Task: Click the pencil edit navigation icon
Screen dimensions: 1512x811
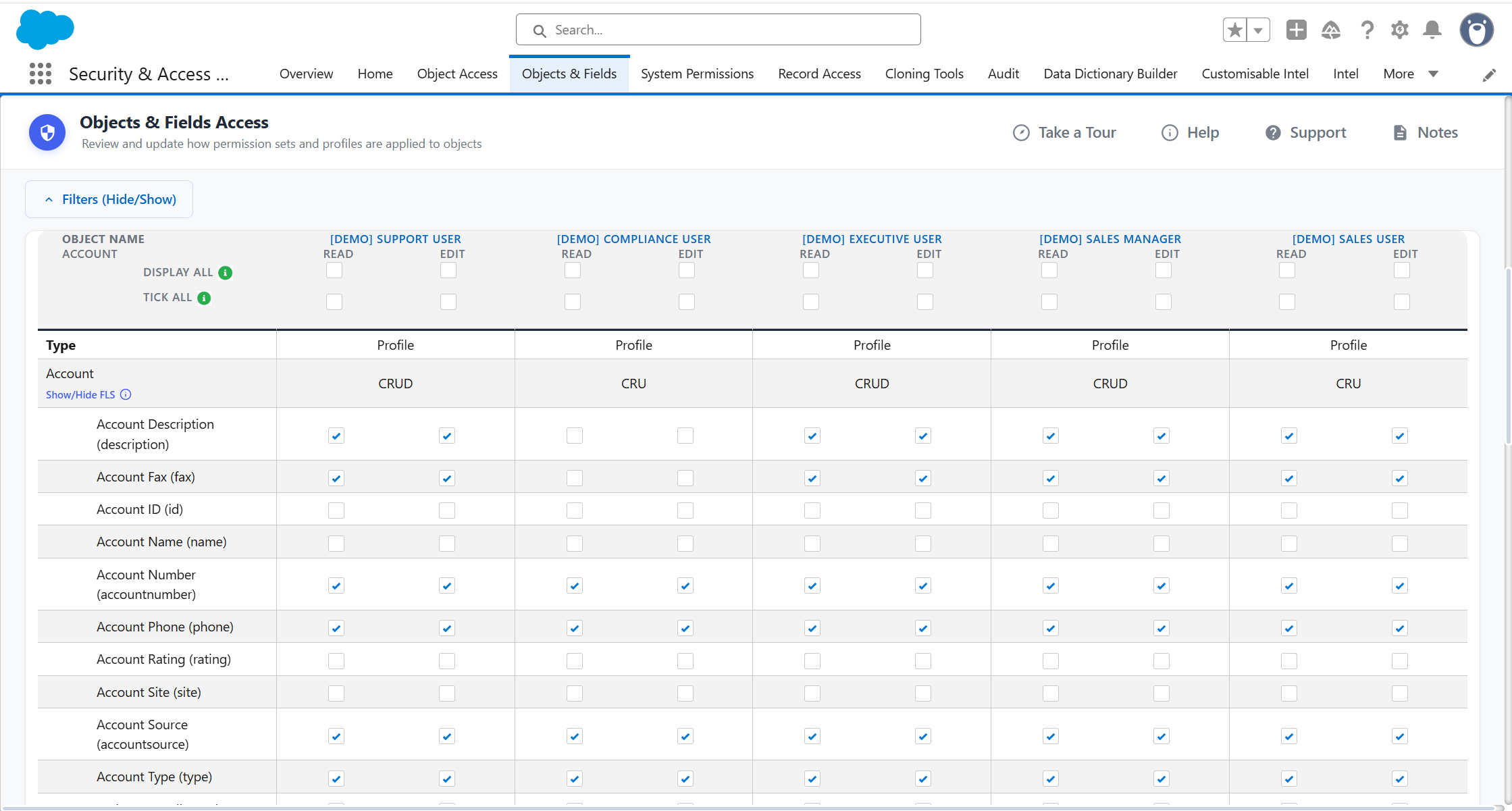Action: (1489, 75)
